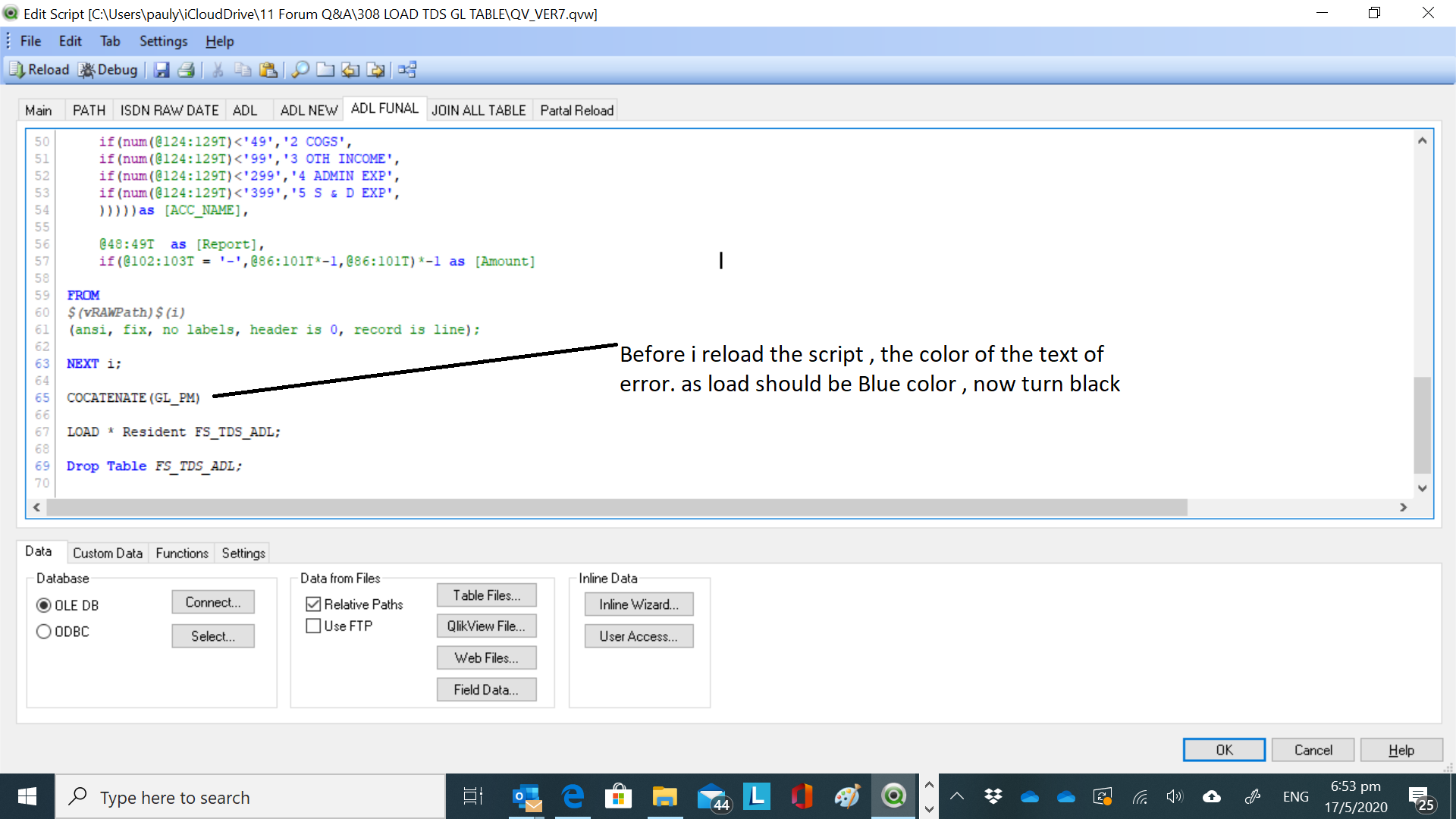Click the script editor's scroll down arrow
Image resolution: width=1456 pixels, height=819 pixels.
tap(1423, 488)
